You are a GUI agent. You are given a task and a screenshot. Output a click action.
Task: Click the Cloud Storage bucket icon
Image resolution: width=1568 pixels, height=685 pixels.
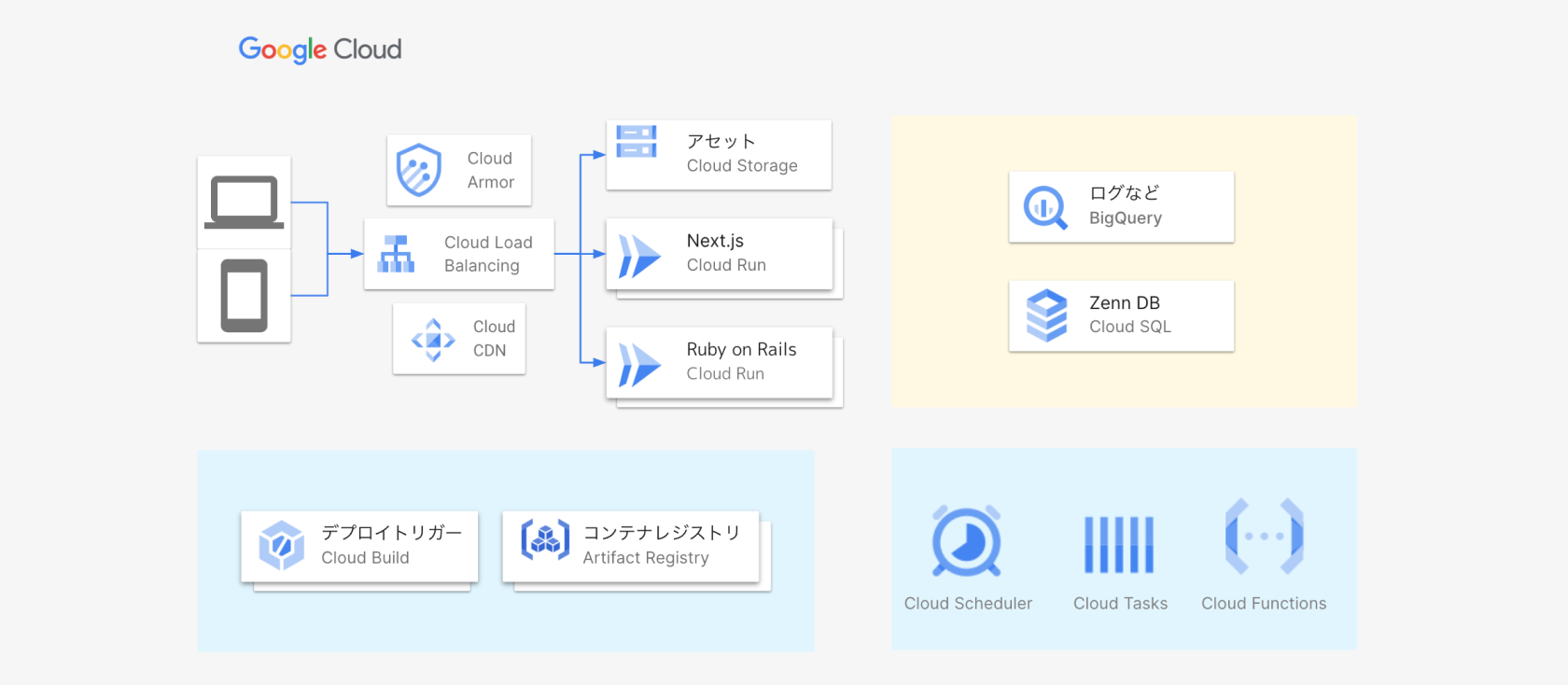[637, 142]
